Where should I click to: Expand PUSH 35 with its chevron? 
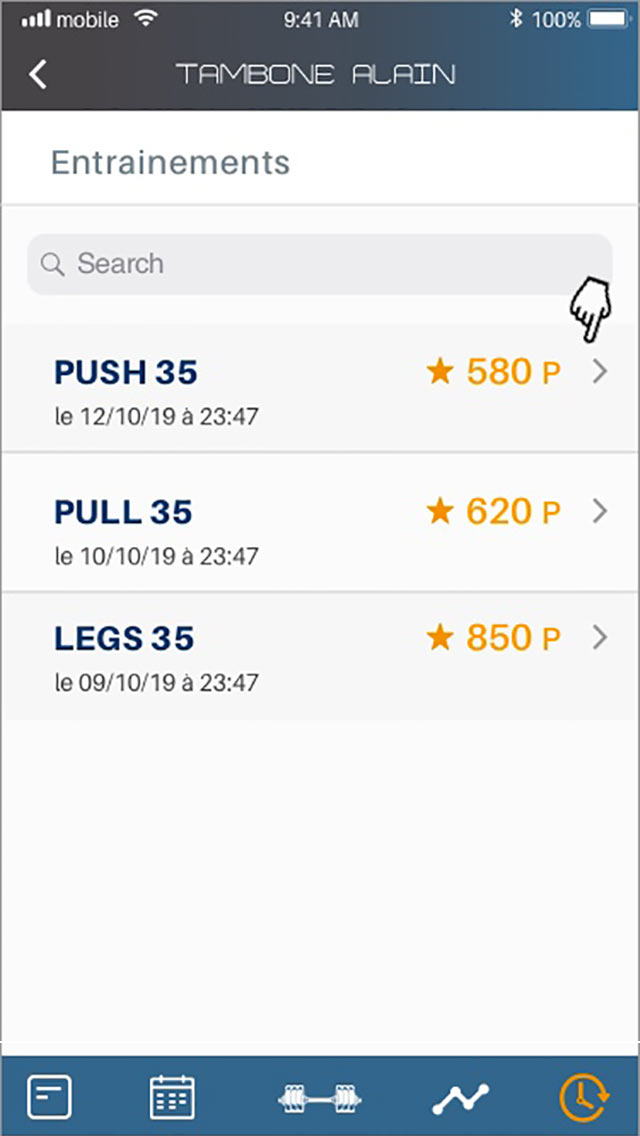(x=599, y=372)
